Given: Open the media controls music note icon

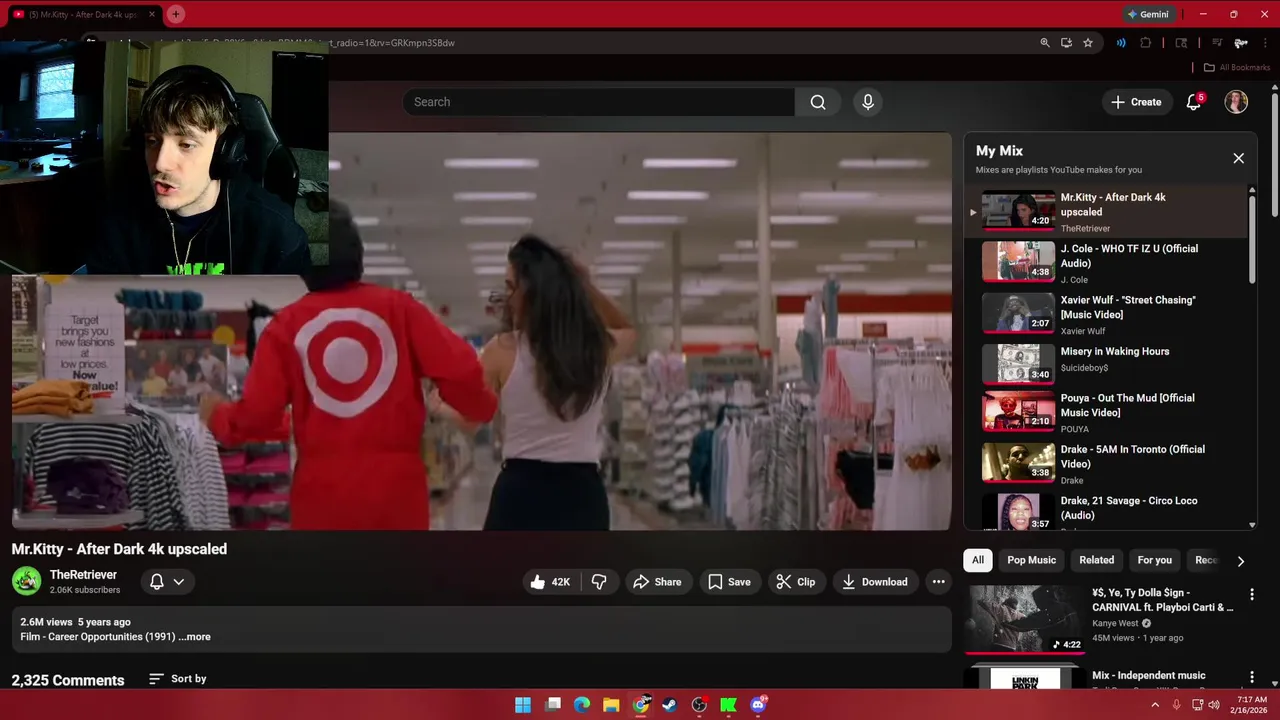Looking at the screenshot, I should click(x=1217, y=43).
